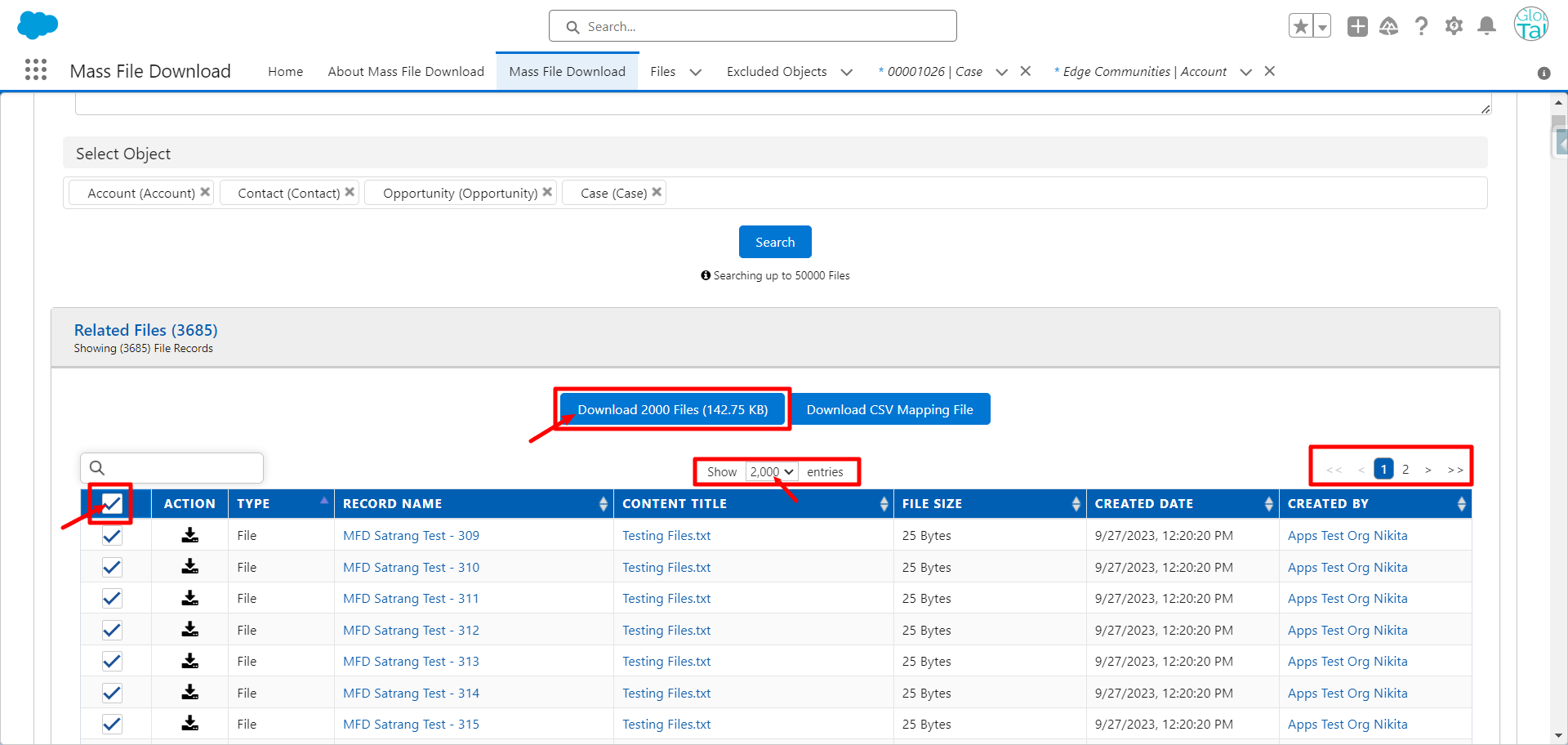Click Download CSV Mapping File button
Screen dimensions: 1568x745
tap(890, 409)
